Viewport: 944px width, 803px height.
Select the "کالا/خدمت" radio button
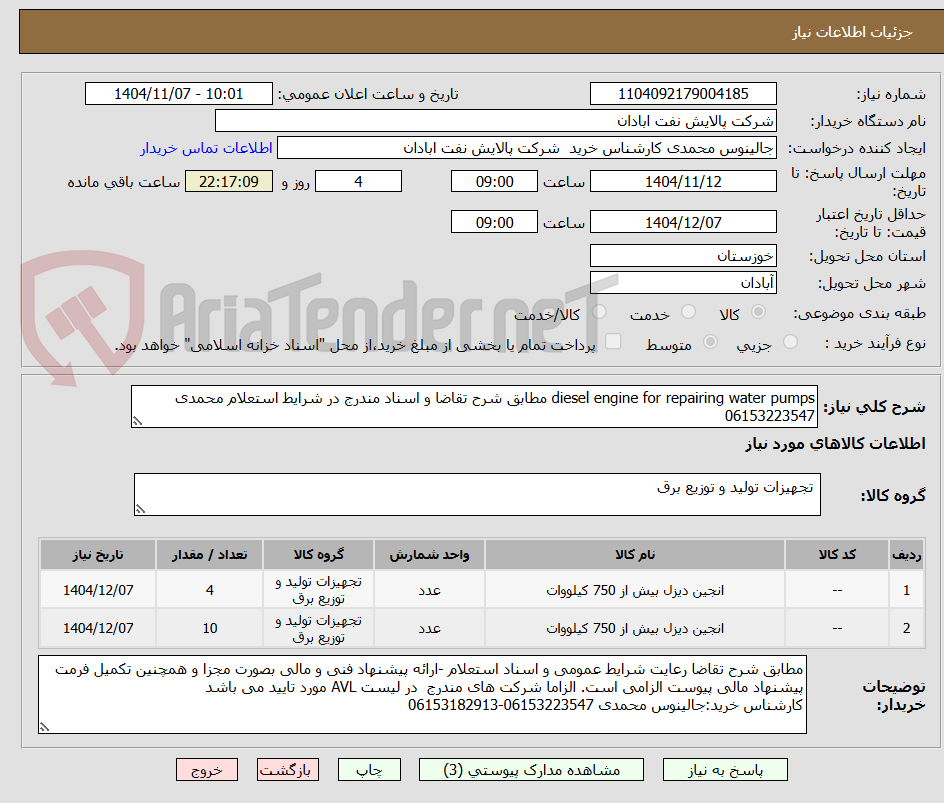point(598,313)
